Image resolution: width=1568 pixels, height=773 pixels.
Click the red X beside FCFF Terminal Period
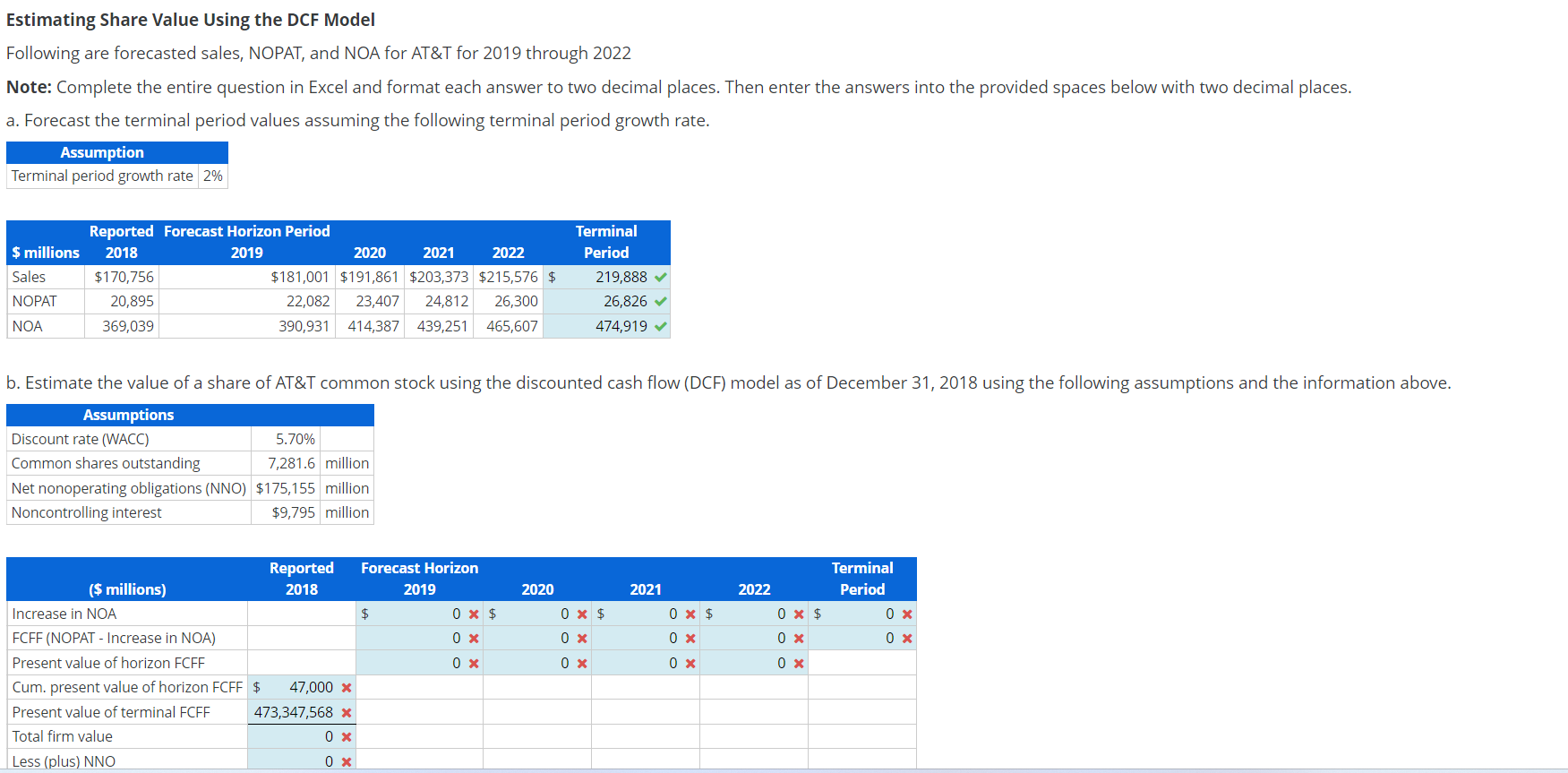tap(907, 639)
